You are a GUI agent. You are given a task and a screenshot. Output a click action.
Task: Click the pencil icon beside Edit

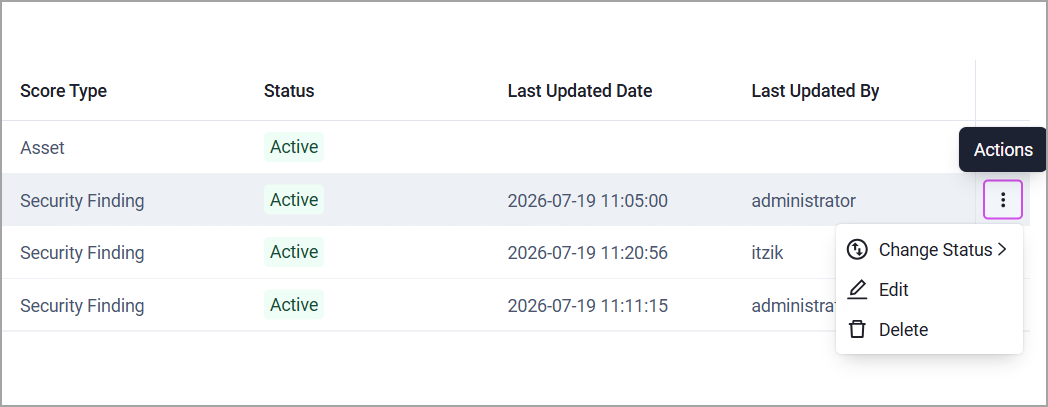pos(857,289)
